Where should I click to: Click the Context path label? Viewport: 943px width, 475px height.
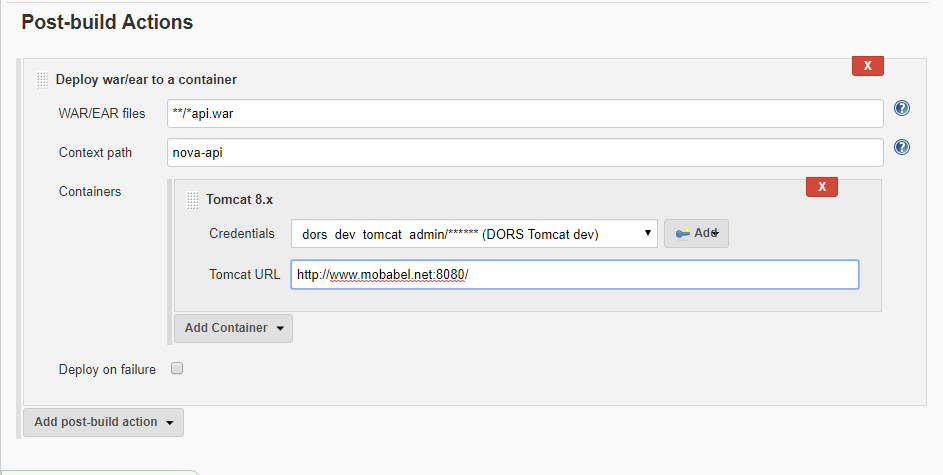(95, 153)
